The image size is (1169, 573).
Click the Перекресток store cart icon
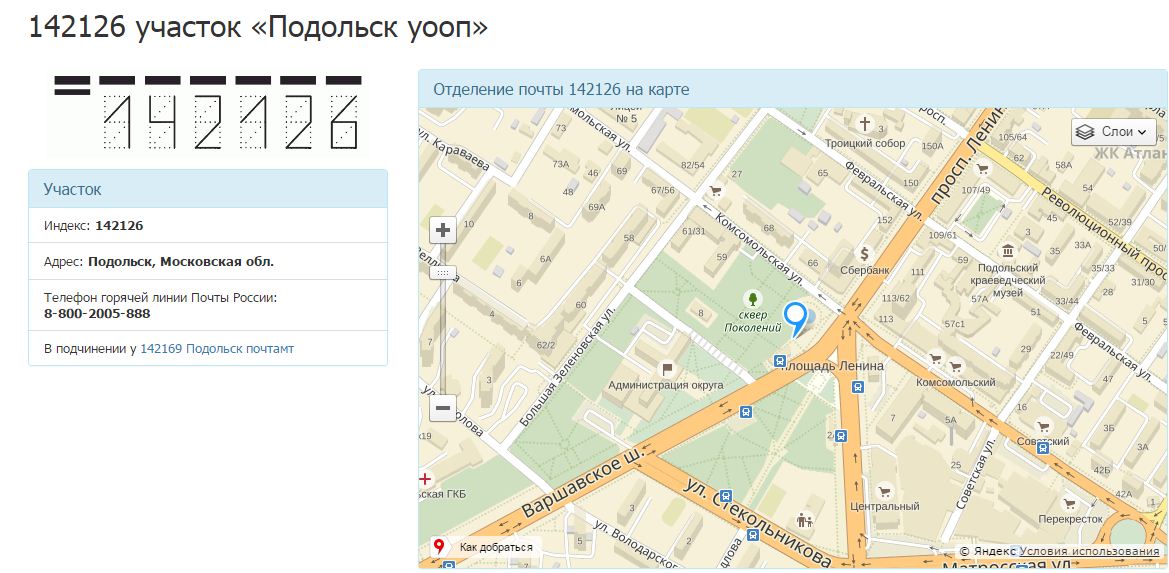1070,503
